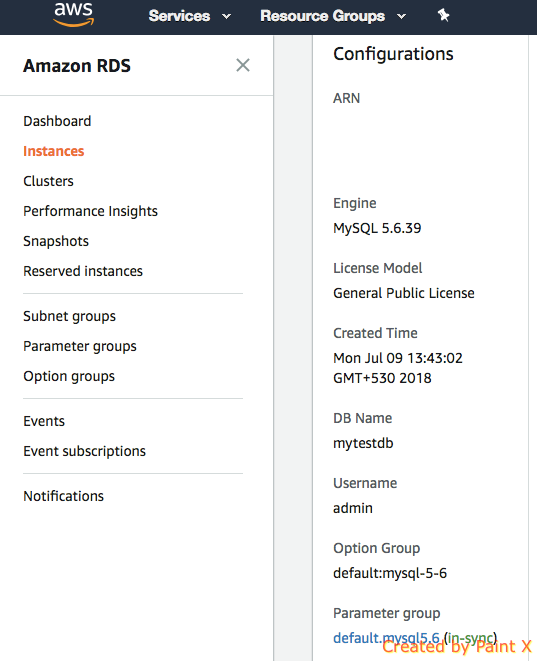
Task: Open Option groups page
Action: click(69, 376)
